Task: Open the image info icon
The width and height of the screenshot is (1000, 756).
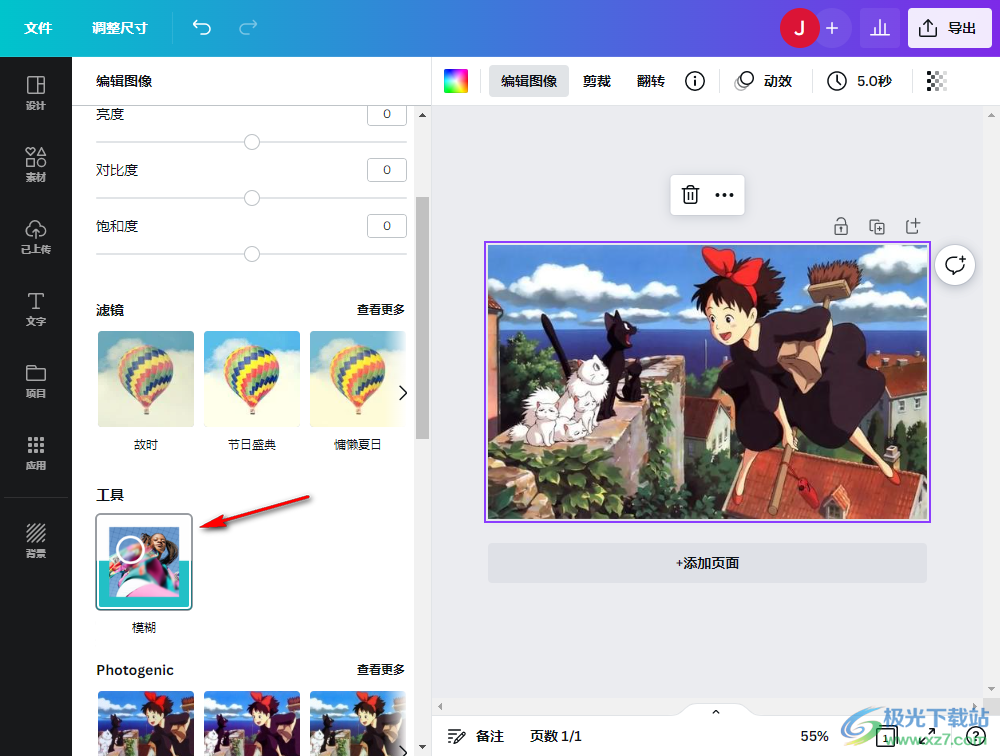Action: 695,81
